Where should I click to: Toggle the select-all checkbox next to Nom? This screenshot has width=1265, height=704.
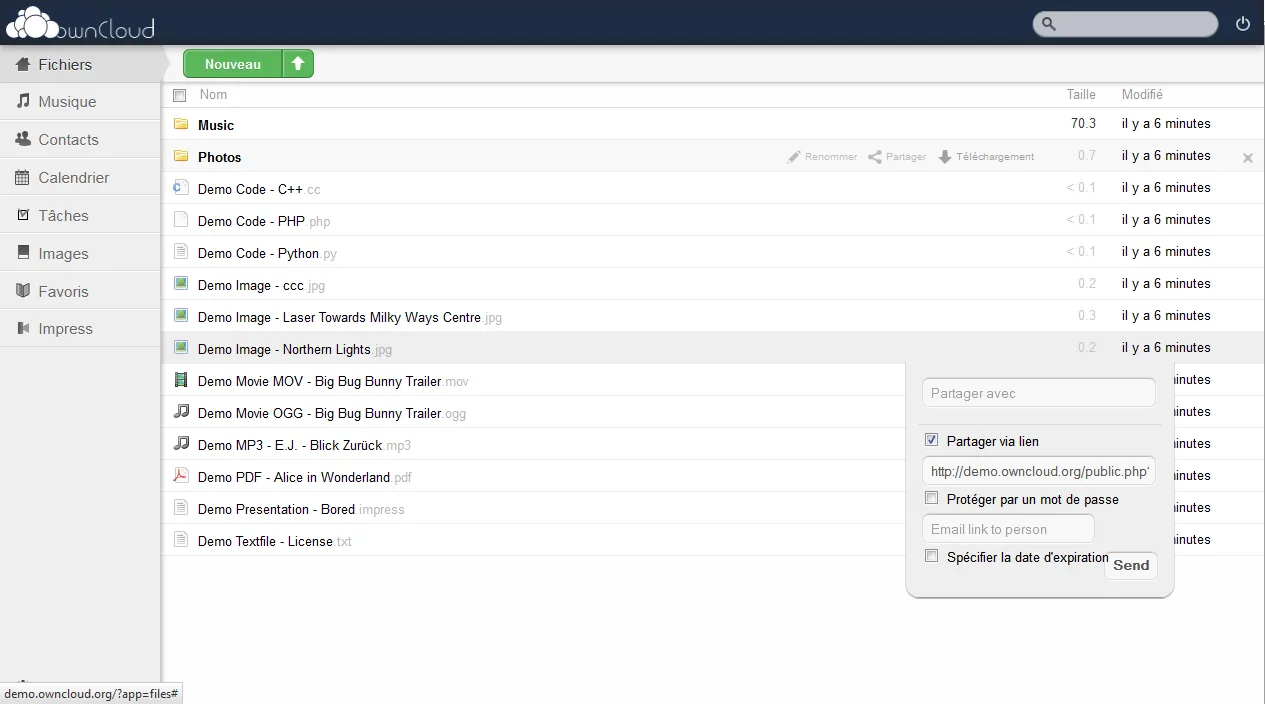[x=180, y=96]
